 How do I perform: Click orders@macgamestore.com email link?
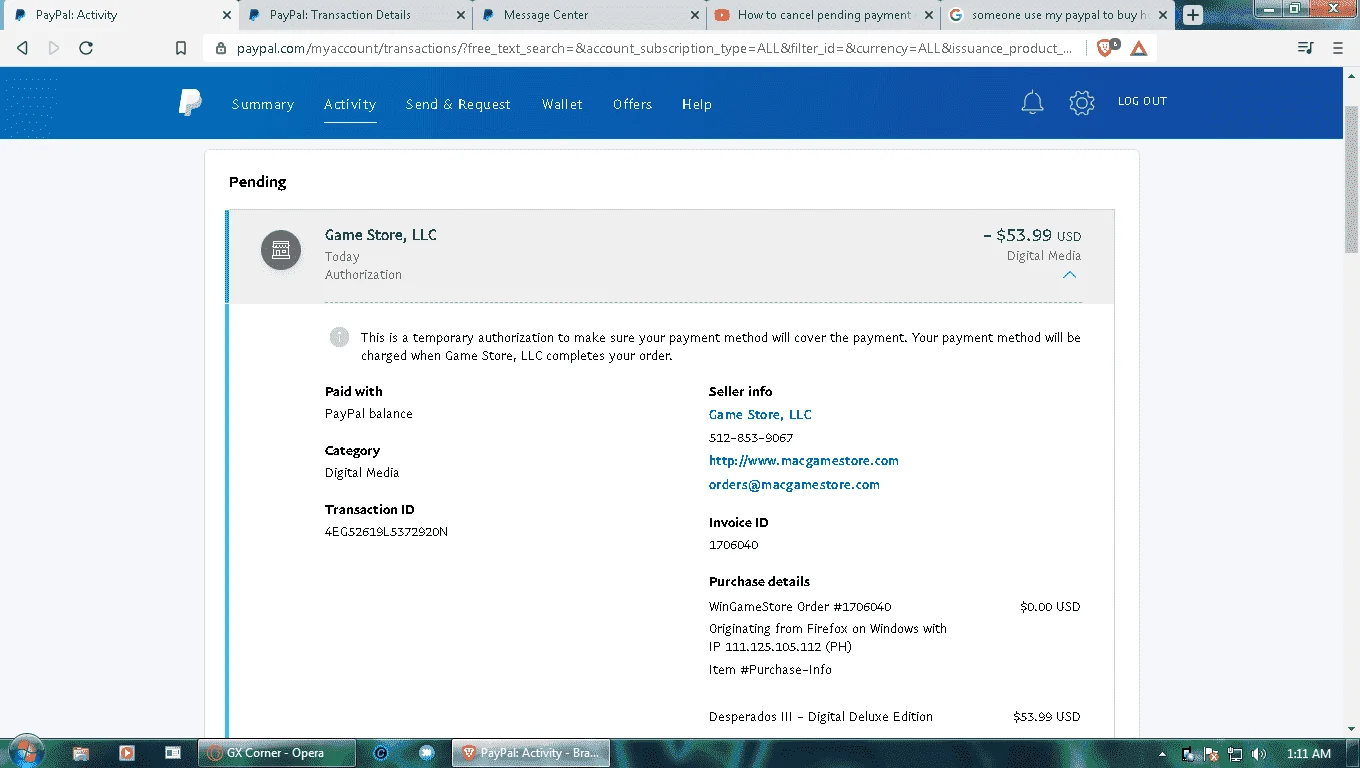[794, 484]
